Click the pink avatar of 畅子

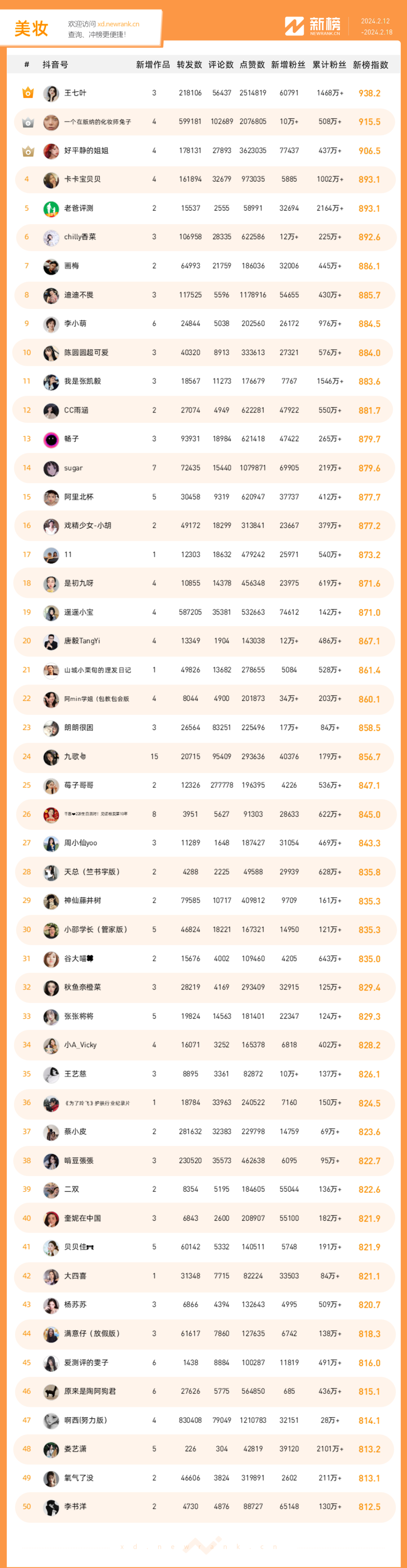click(51, 439)
